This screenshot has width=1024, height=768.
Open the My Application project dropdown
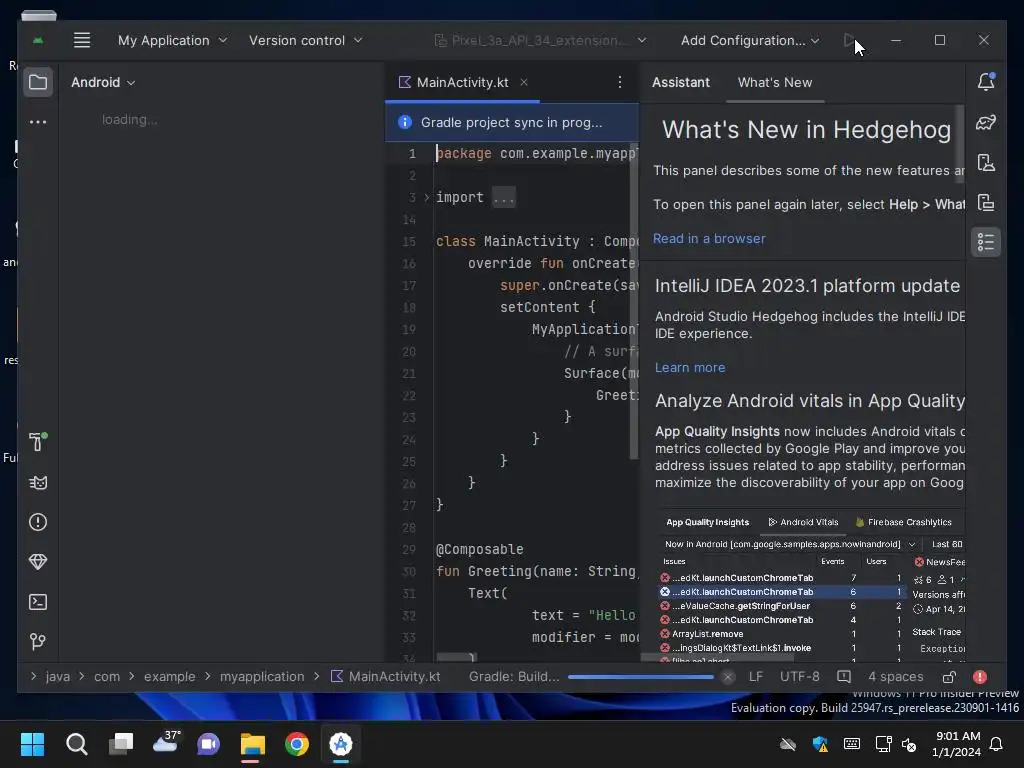(172, 40)
